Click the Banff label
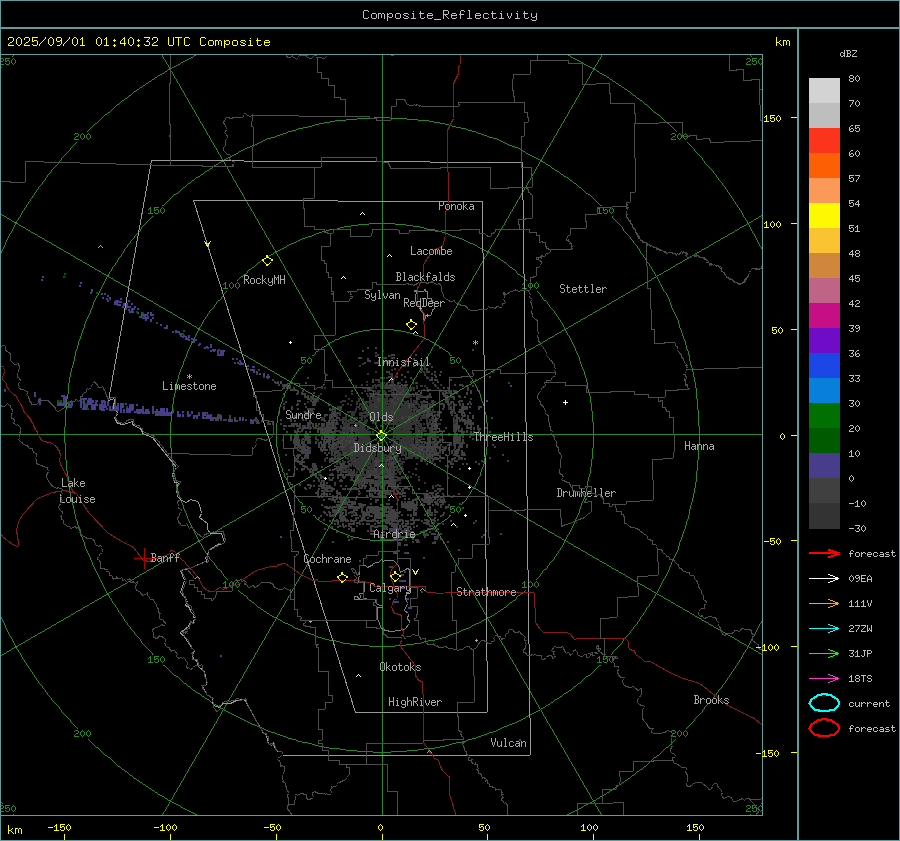Viewport: 900px width, 841px height. (x=165, y=558)
